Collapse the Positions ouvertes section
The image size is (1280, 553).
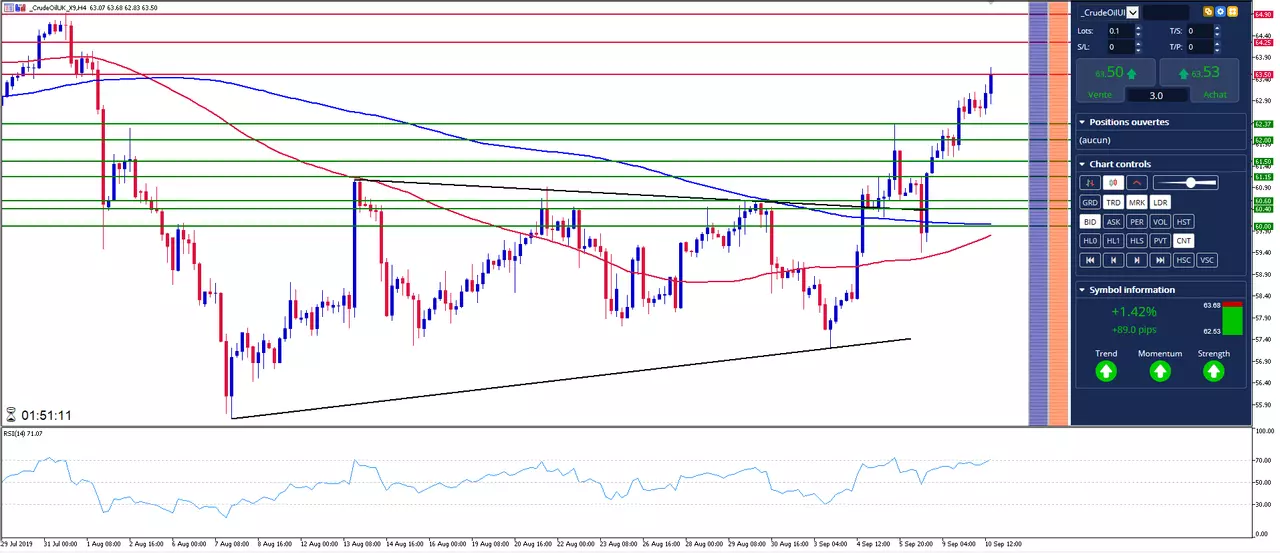(1082, 122)
